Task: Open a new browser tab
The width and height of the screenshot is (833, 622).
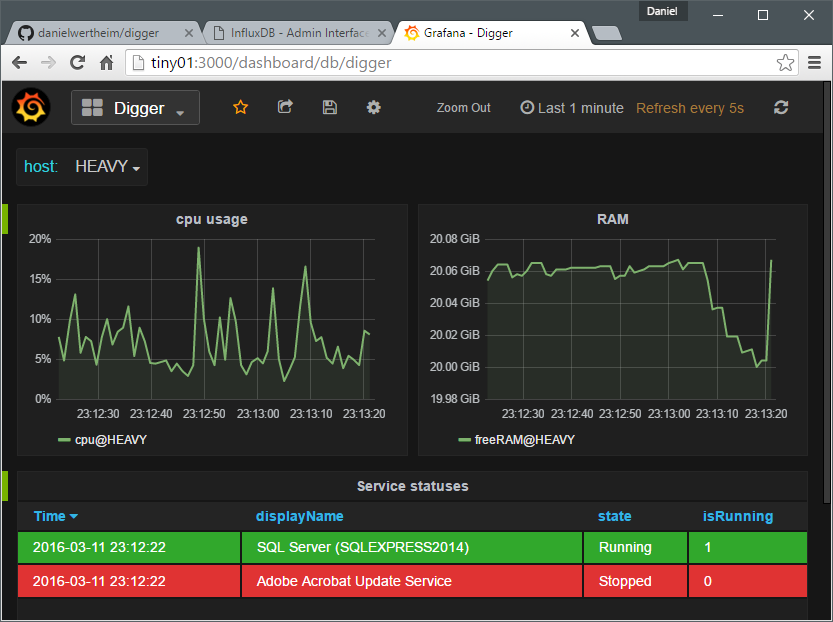Action: click(607, 33)
